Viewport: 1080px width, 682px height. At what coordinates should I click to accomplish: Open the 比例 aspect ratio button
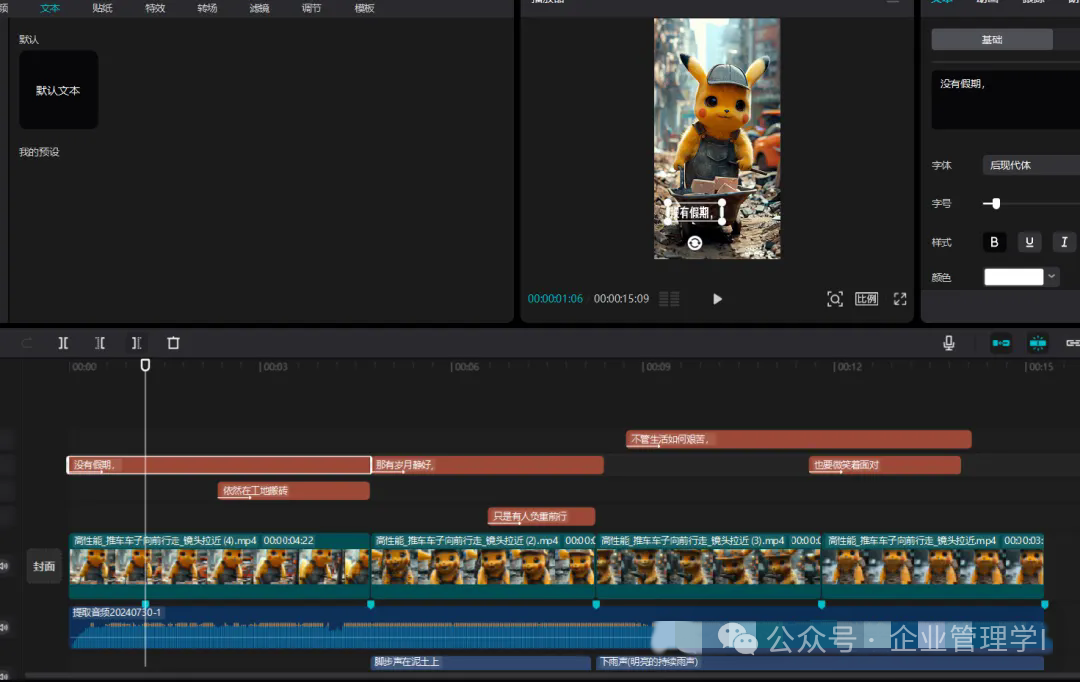(x=866, y=299)
